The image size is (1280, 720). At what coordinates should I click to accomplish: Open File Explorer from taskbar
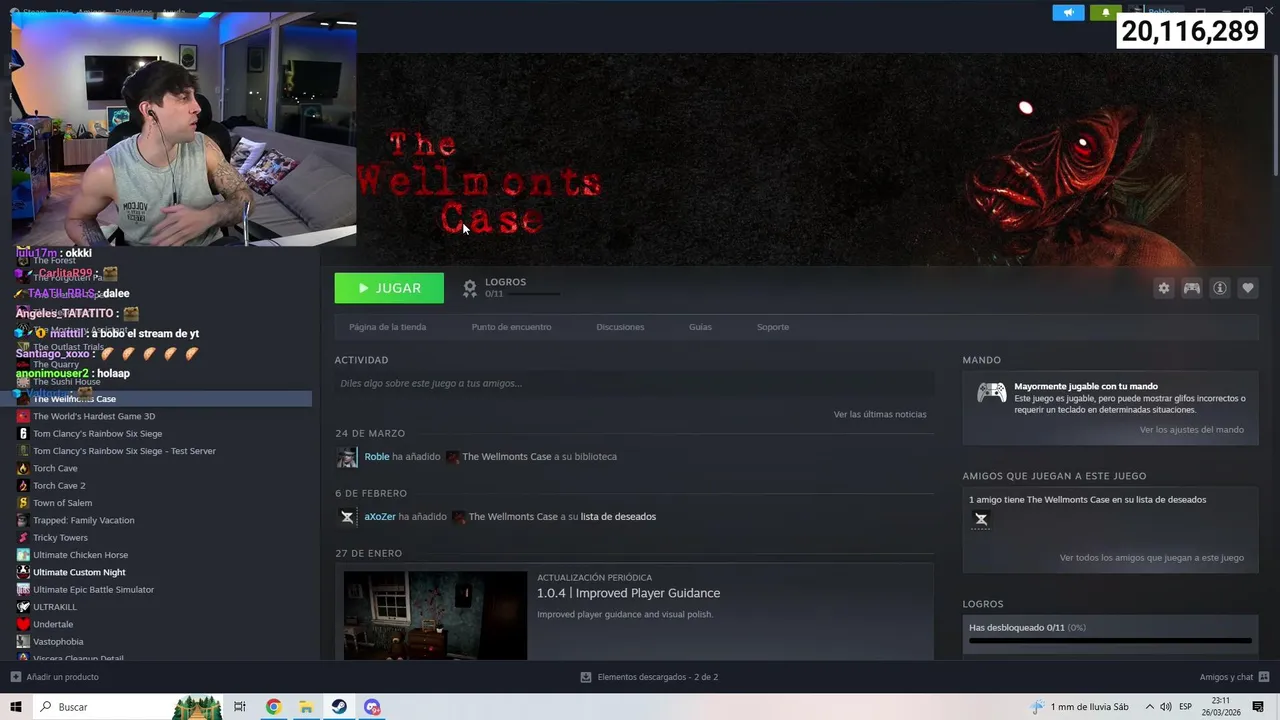tap(306, 707)
